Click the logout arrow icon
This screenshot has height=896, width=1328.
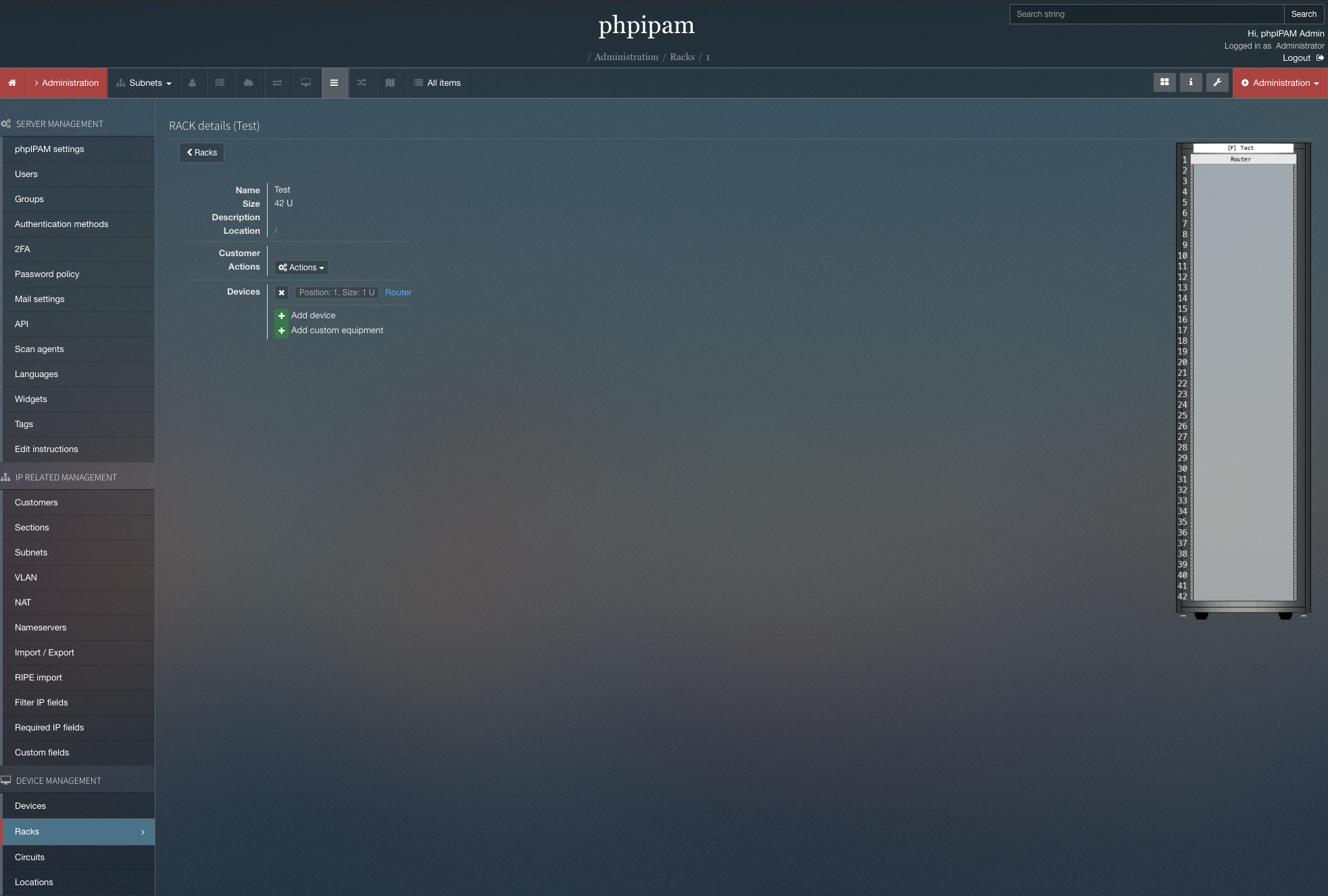coord(1320,58)
